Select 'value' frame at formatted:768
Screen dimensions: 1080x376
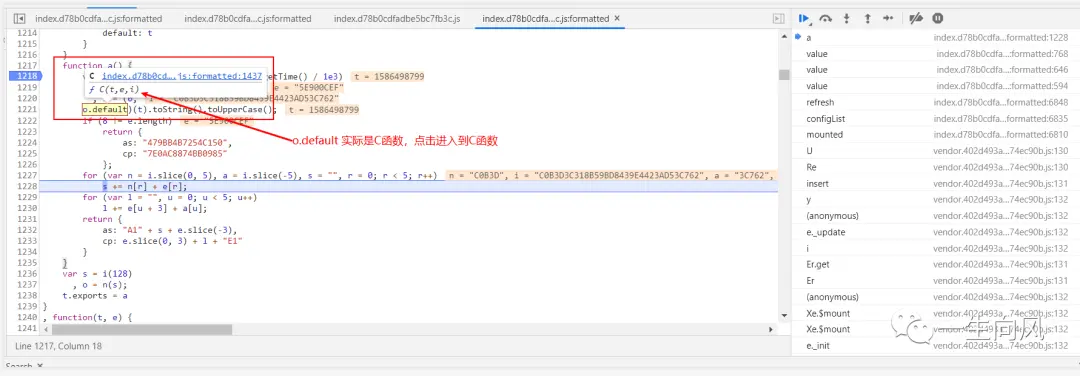point(935,54)
